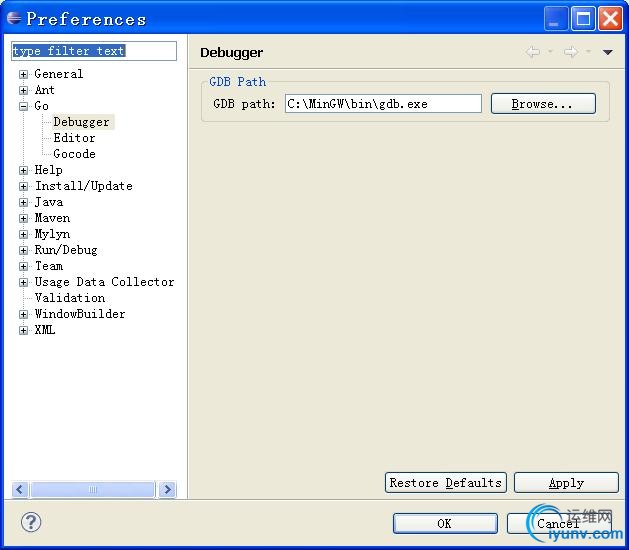Click the scroll right arrow button
The width and height of the screenshot is (629, 550).
click(167, 489)
